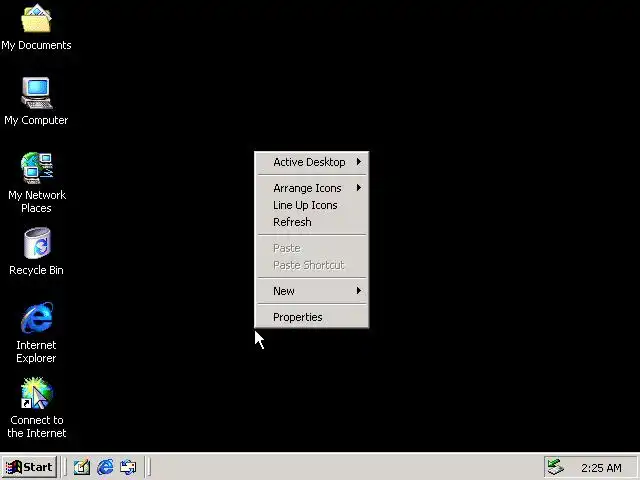The image size is (640, 480).
Task: Open the New submenu
Action: click(x=312, y=291)
